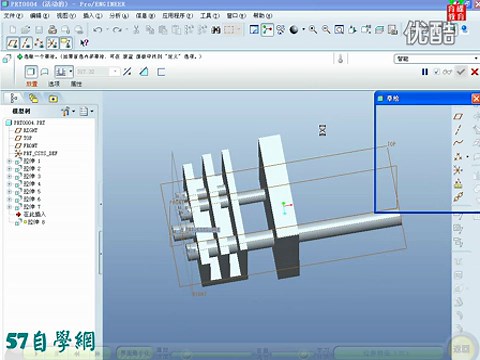This screenshot has height=360, width=480.
Task: Click the shaded sphere display icon
Action: point(294,30)
